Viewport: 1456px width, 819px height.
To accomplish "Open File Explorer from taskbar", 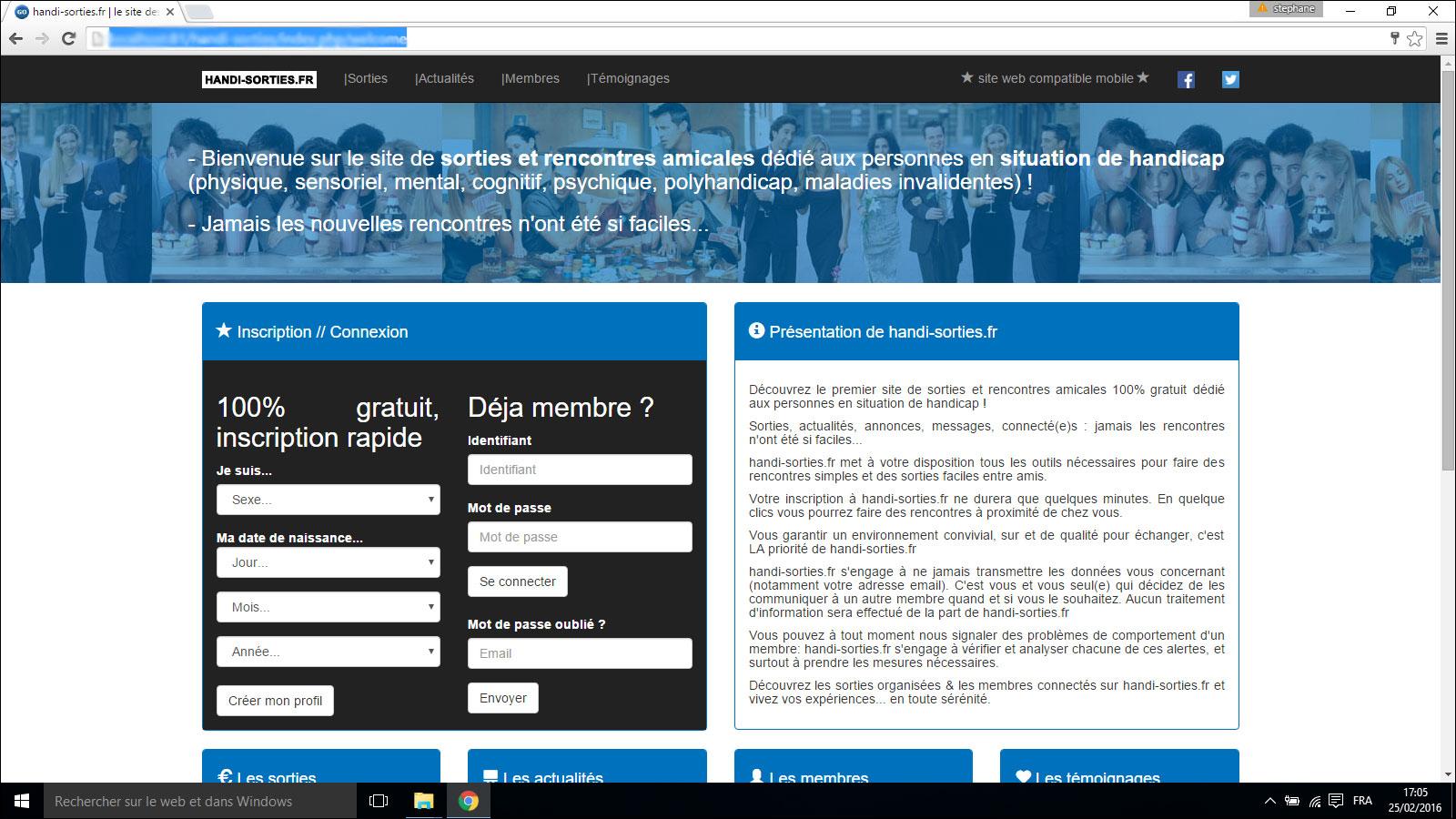I will pyautogui.click(x=424, y=801).
